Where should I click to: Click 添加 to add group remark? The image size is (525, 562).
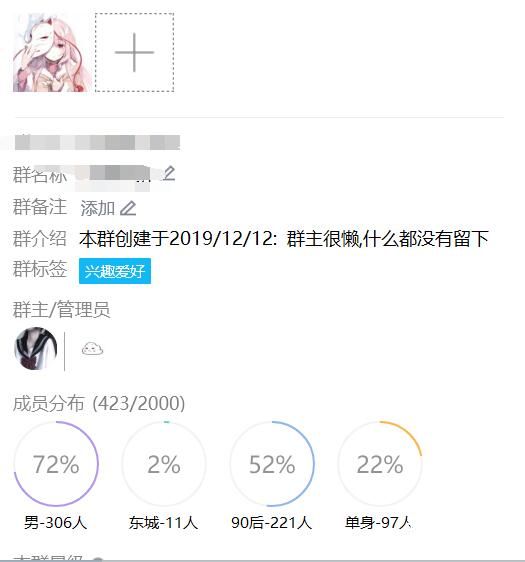tap(97, 208)
